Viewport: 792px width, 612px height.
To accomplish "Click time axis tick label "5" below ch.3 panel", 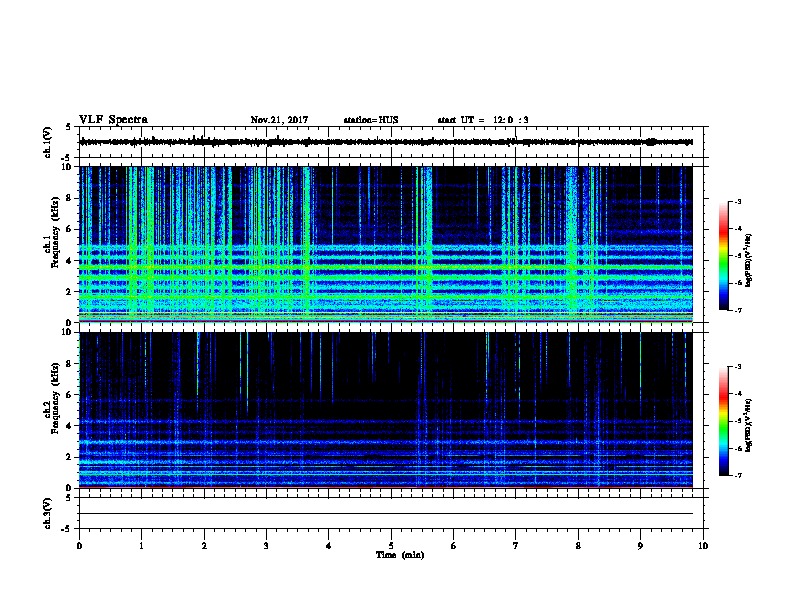I will (391, 545).
